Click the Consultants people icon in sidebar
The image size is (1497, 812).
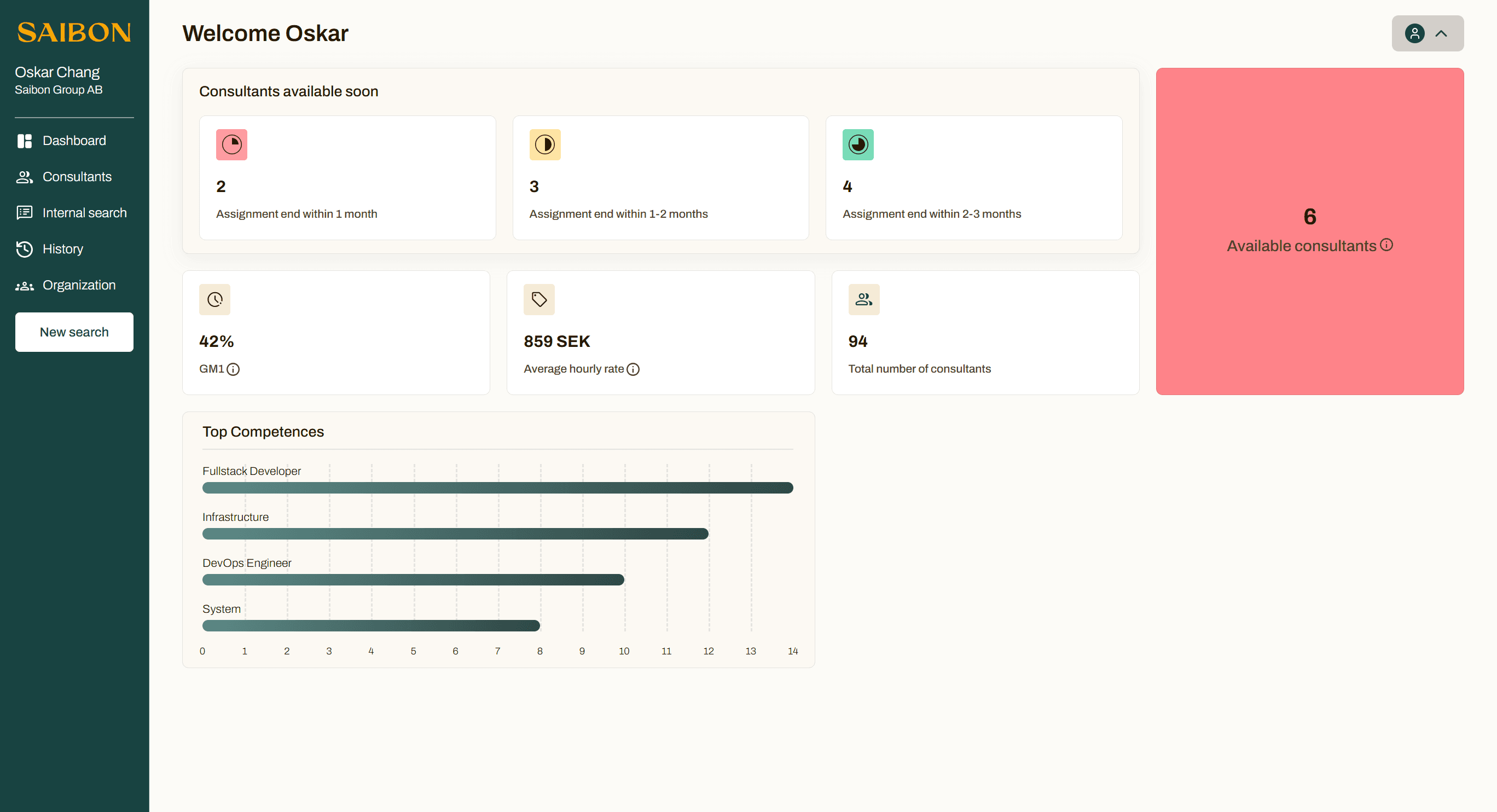point(25,177)
